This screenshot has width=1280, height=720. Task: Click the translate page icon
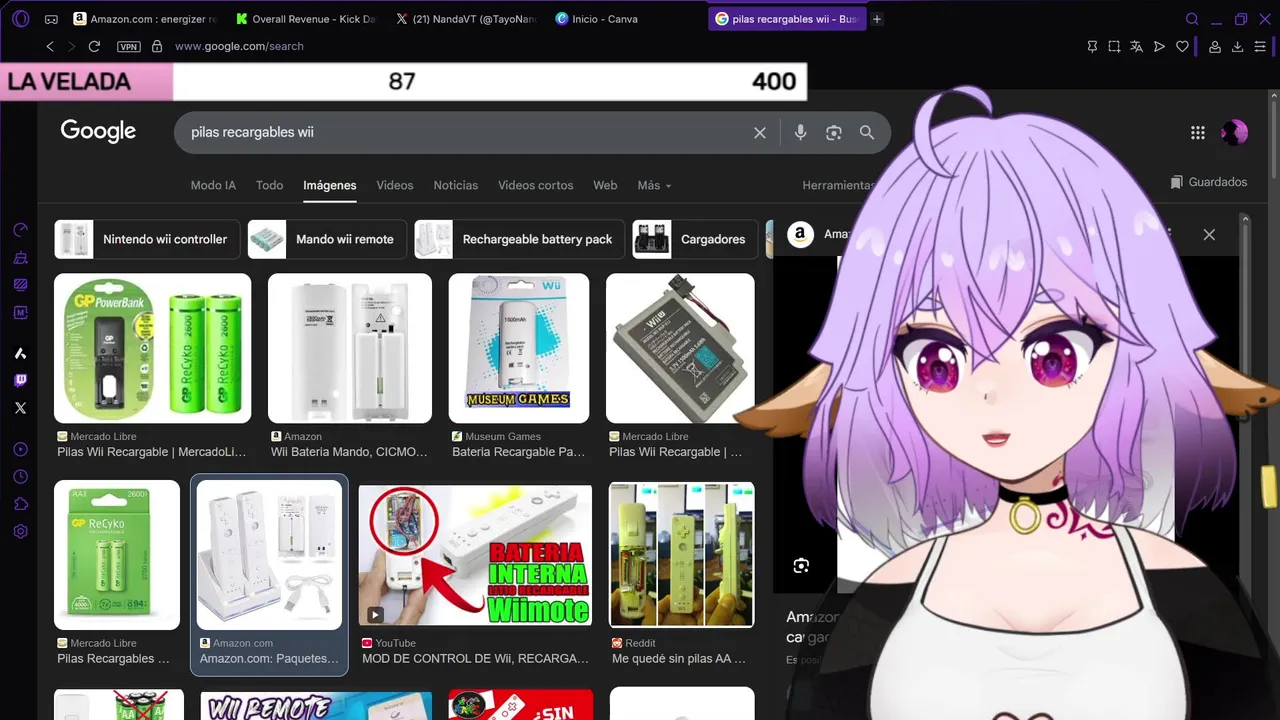pos(1137,46)
